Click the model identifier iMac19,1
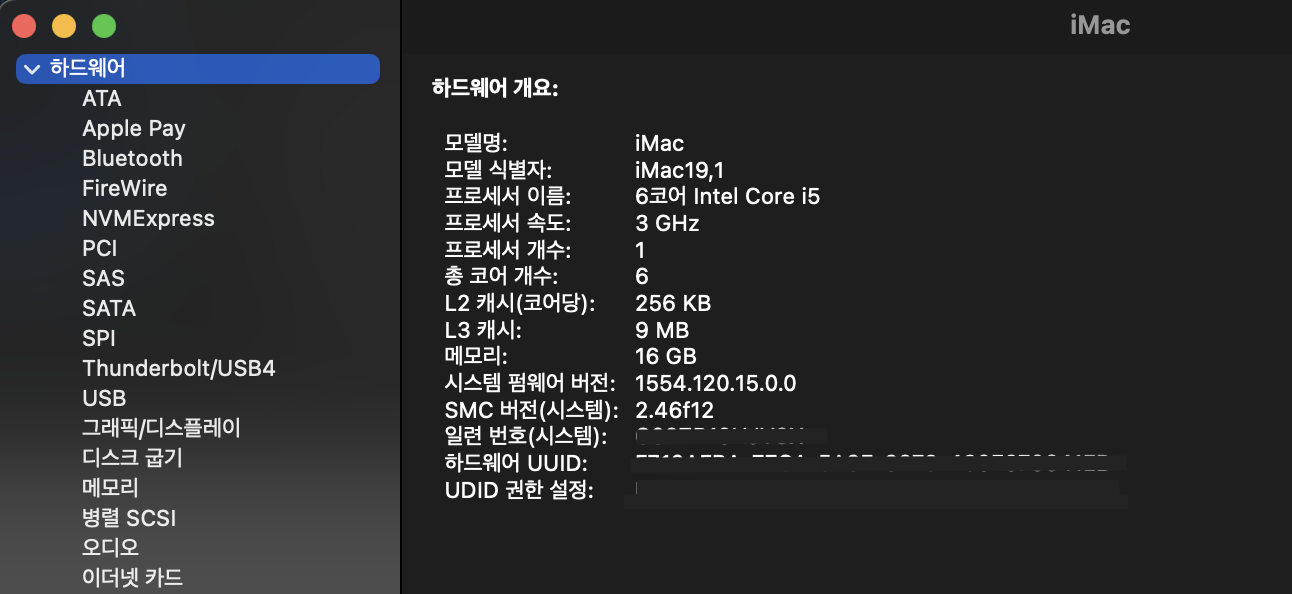 (680, 170)
